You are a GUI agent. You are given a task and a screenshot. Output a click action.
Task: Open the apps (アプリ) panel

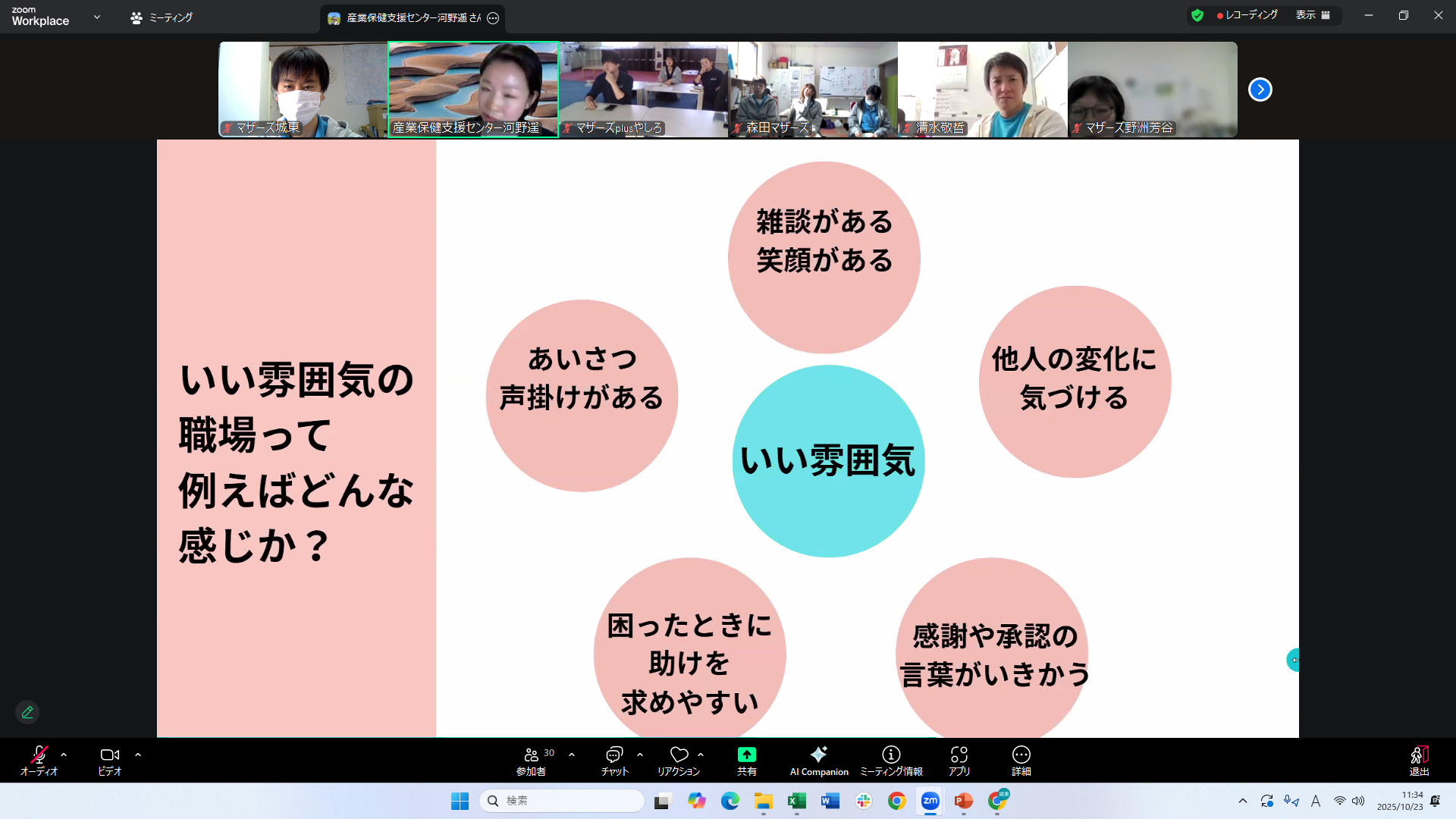pos(959,760)
